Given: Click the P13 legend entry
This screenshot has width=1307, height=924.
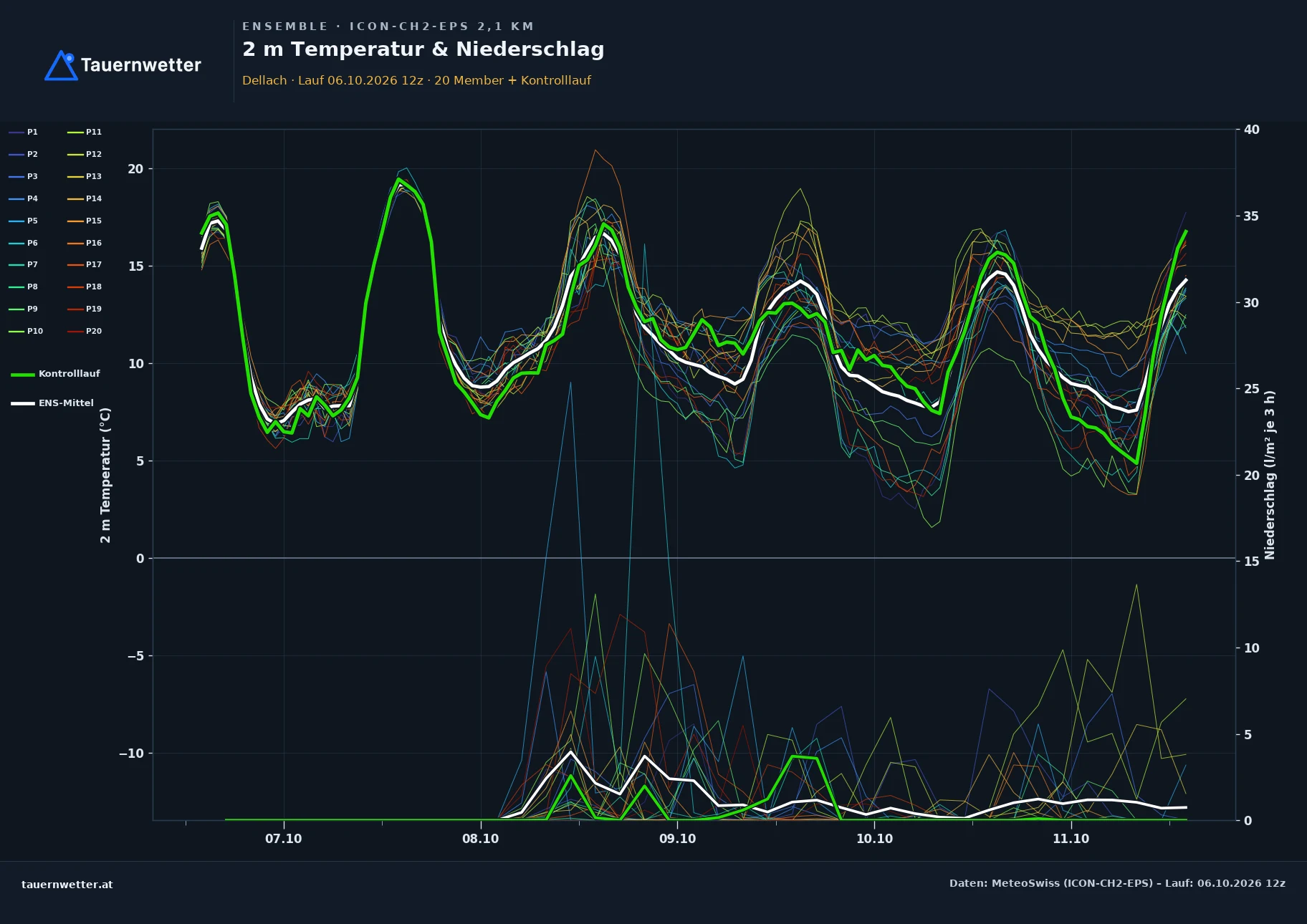Looking at the screenshot, I should pos(85,177).
